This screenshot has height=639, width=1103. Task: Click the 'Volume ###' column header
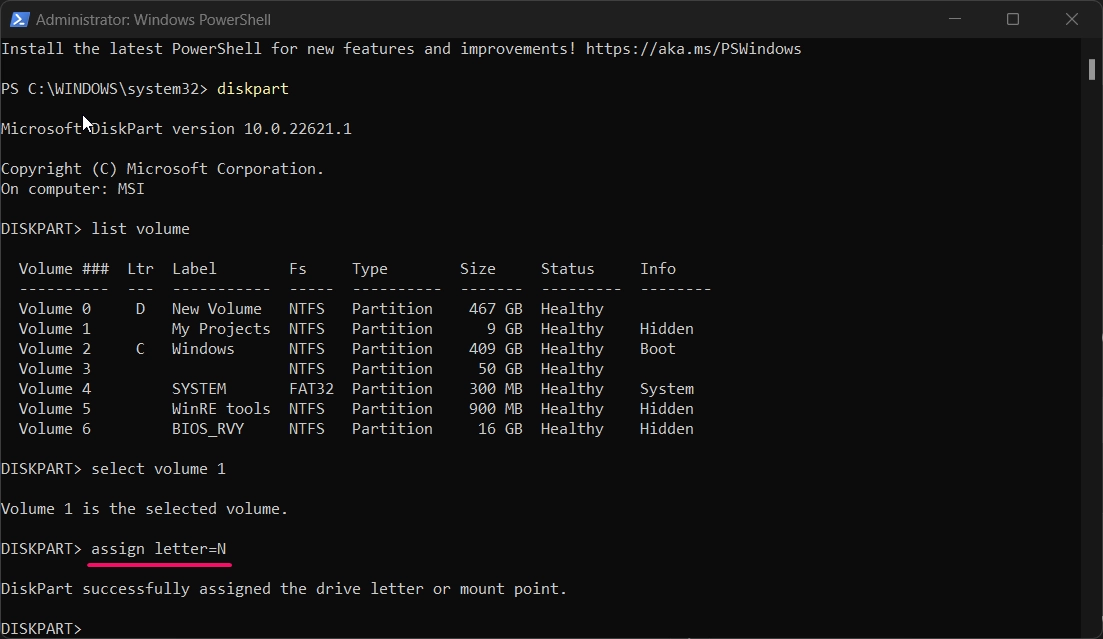tap(63, 269)
